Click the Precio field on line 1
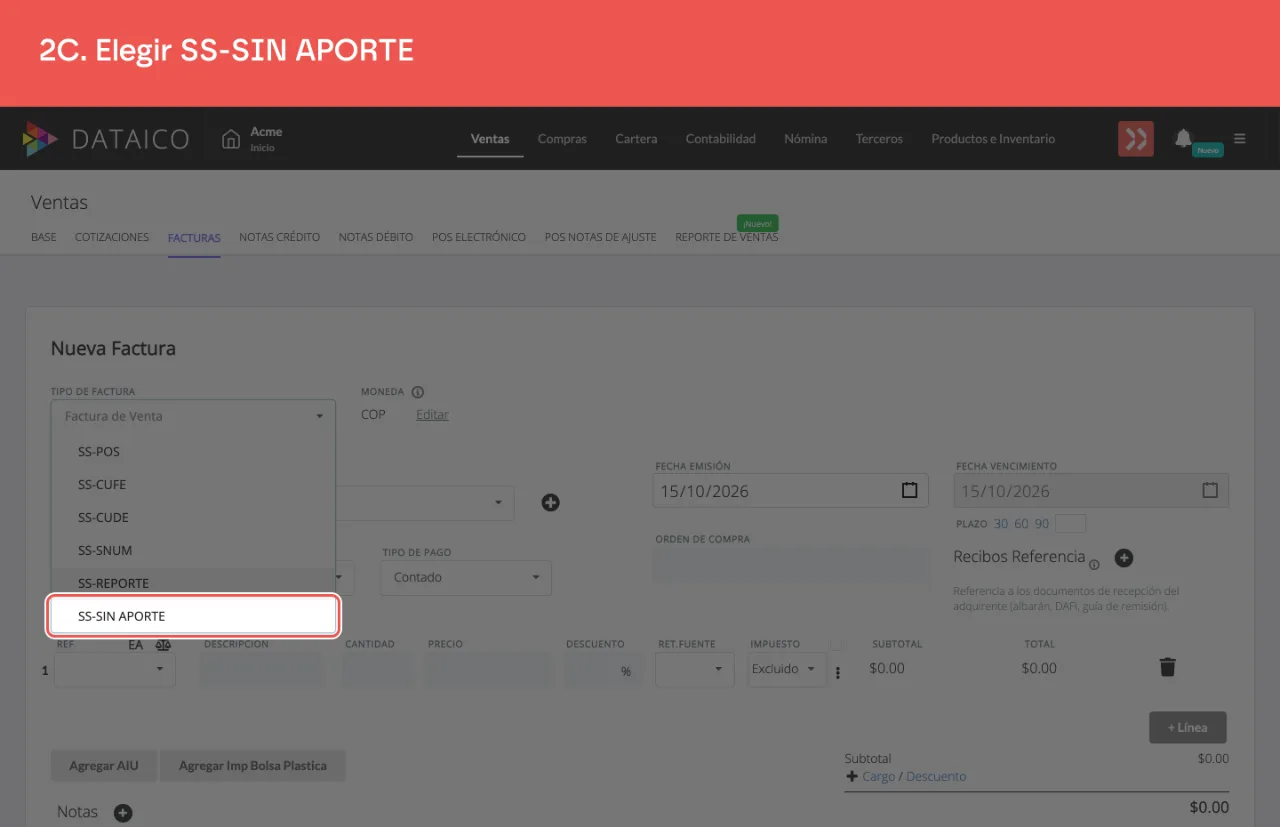1280x827 pixels. [x=488, y=669]
